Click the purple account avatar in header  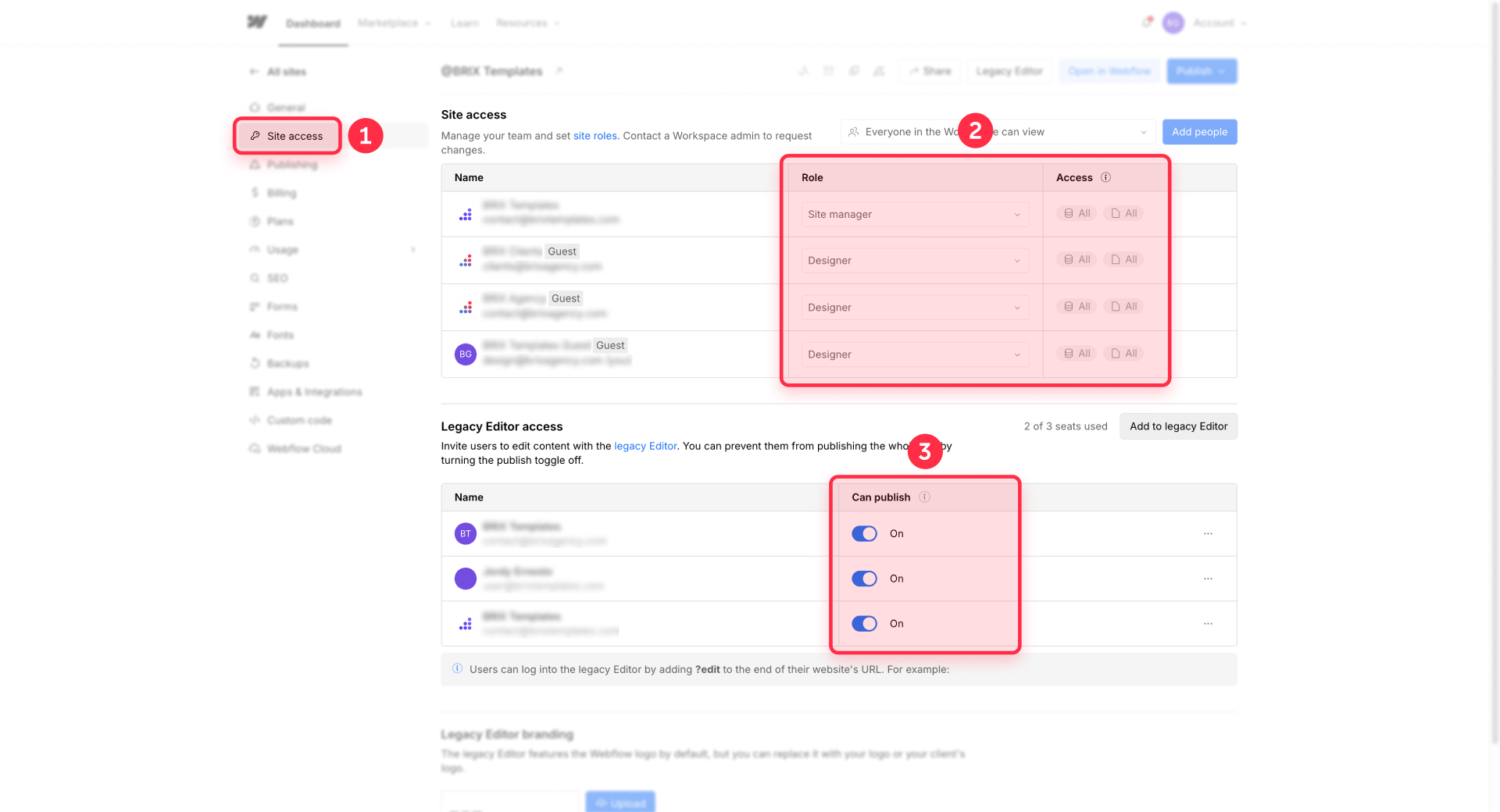[x=1173, y=23]
